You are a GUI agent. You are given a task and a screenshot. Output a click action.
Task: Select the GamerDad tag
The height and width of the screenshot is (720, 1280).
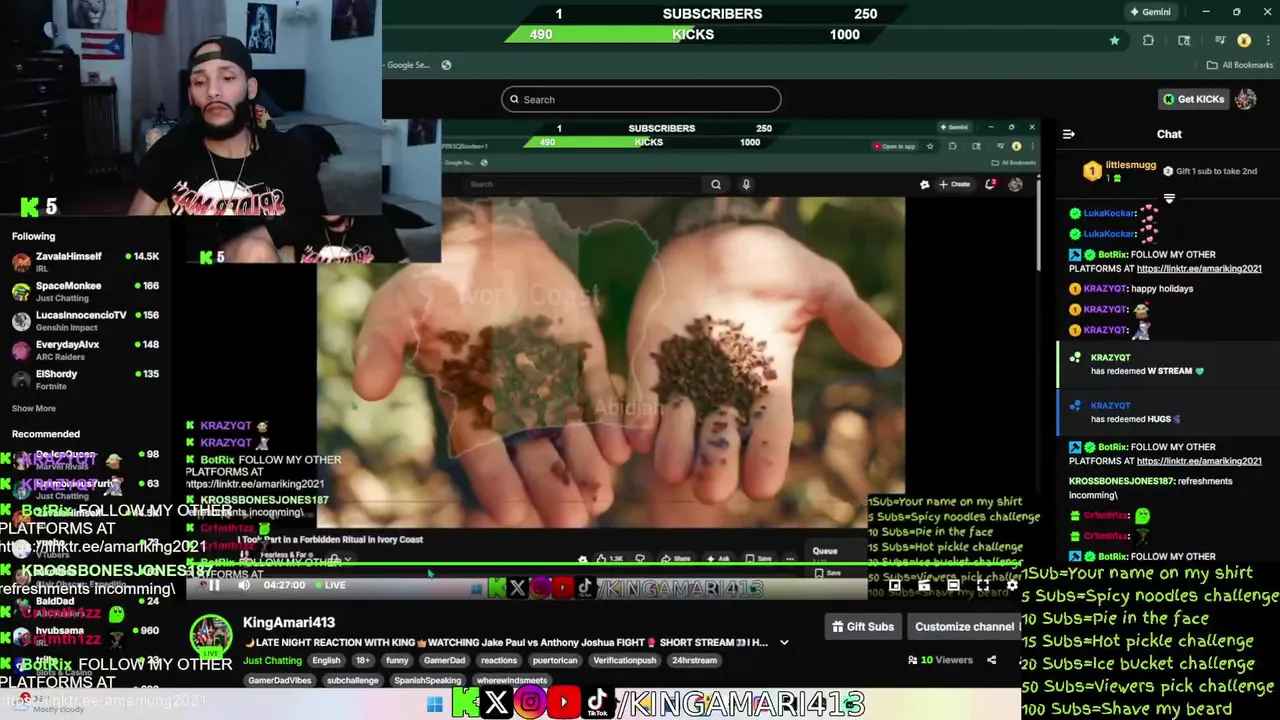444,661
